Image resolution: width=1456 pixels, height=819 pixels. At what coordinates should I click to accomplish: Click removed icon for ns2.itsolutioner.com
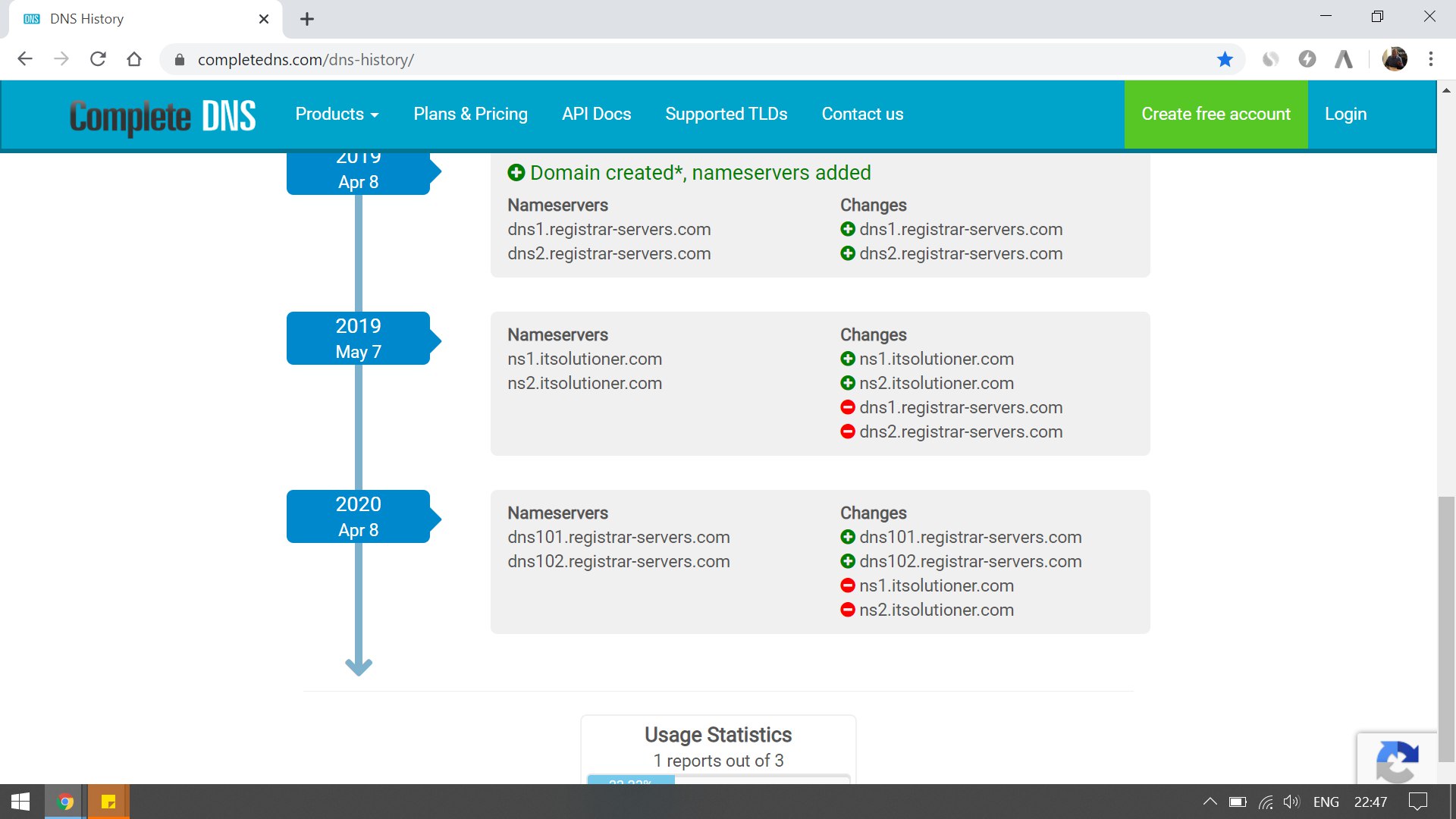point(848,610)
